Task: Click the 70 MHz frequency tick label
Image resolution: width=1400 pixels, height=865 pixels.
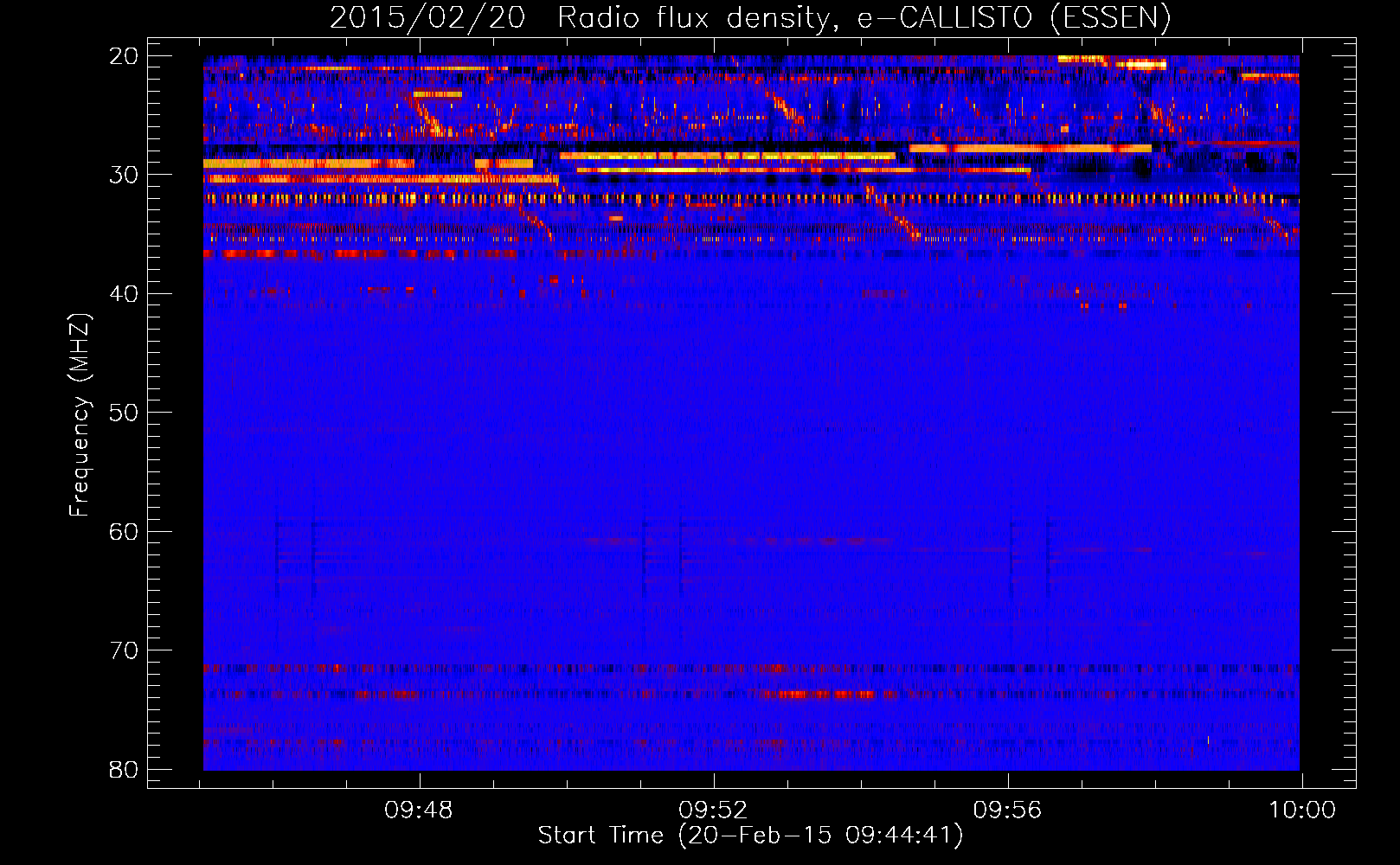Action: pyautogui.click(x=124, y=650)
